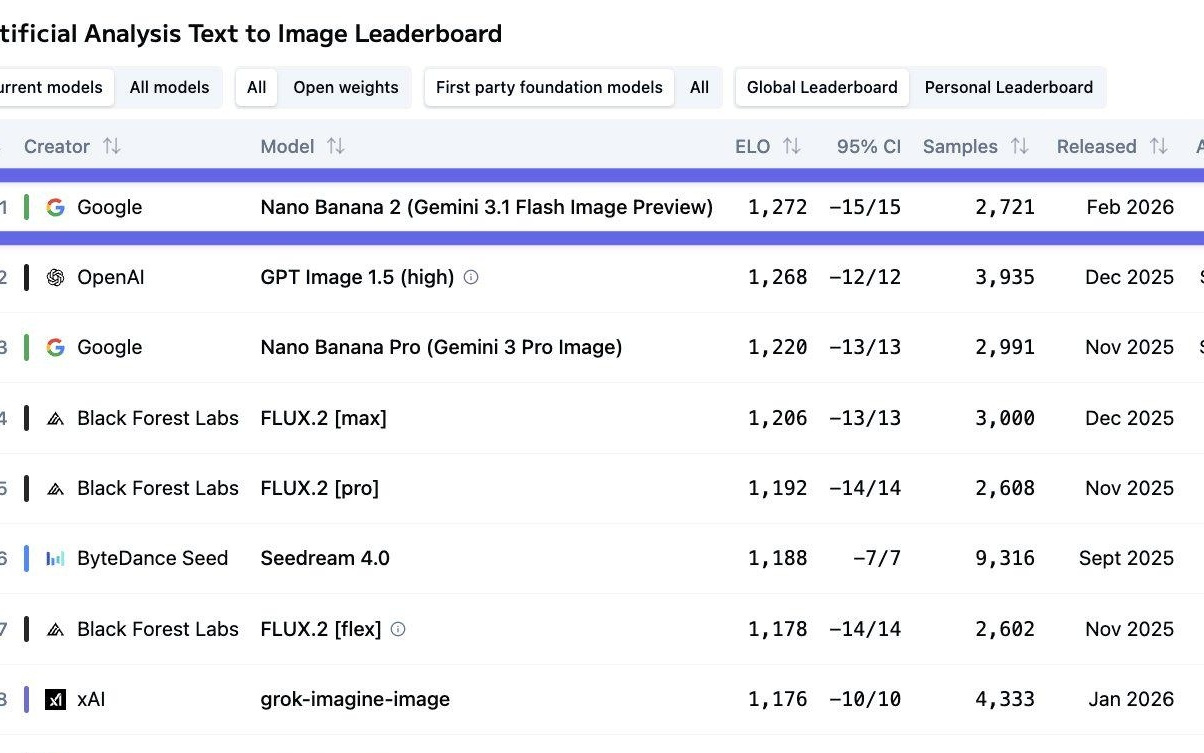Click the OpenAI logo icon

[56, 278]
